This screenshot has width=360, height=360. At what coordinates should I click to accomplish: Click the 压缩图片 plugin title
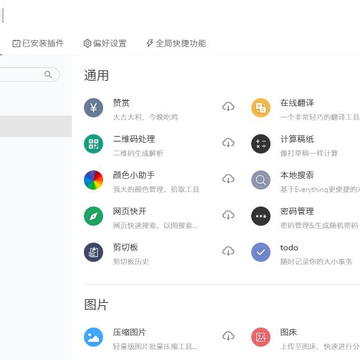(130, 332)
